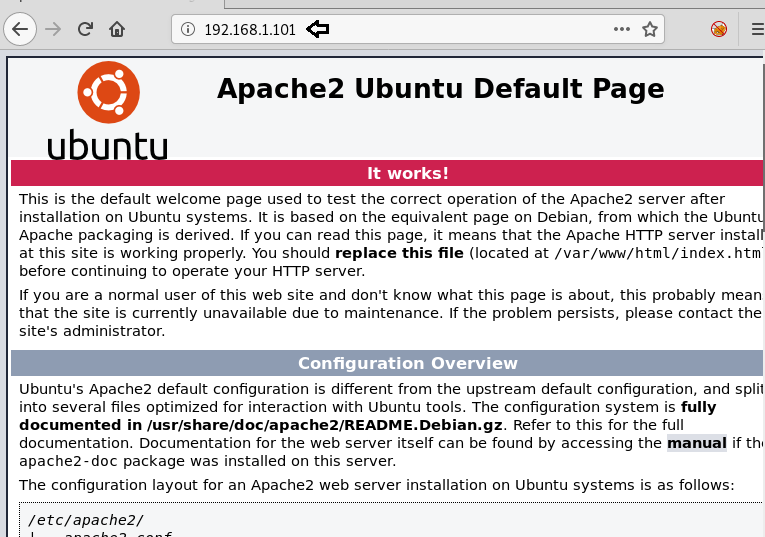Click the "replace this file" bold text
This screenshot has height=537, width=765.
399,253
